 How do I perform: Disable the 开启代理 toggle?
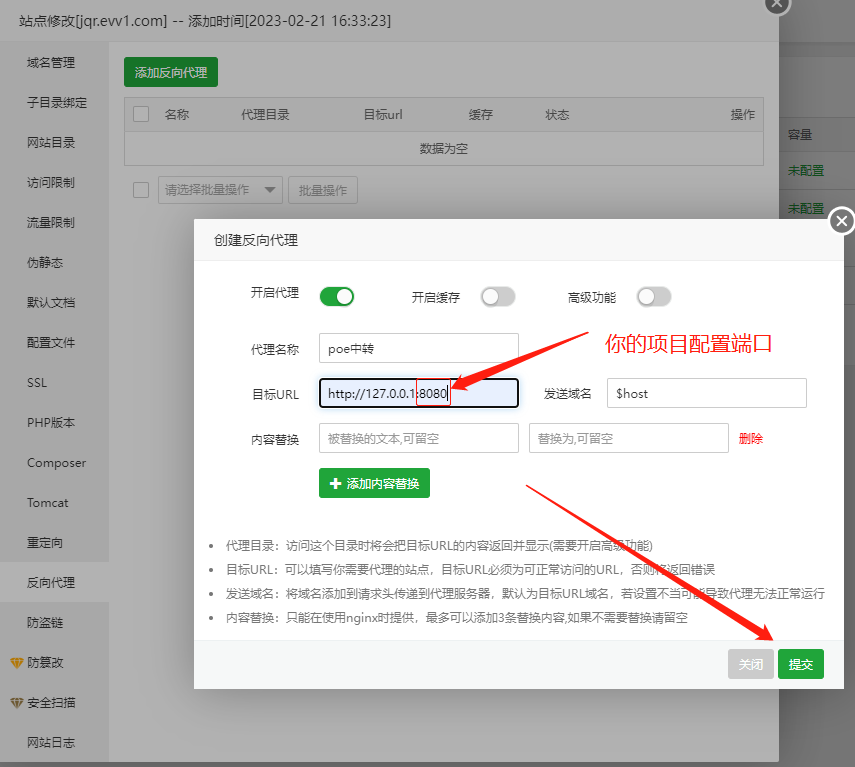336,296
